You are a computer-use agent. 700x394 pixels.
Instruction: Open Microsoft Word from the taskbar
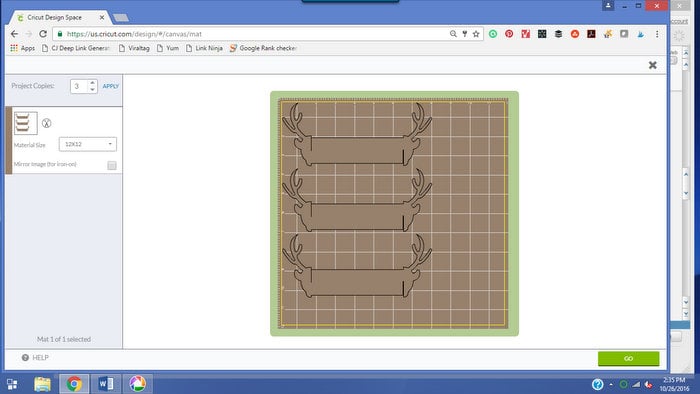coord(106,383)
